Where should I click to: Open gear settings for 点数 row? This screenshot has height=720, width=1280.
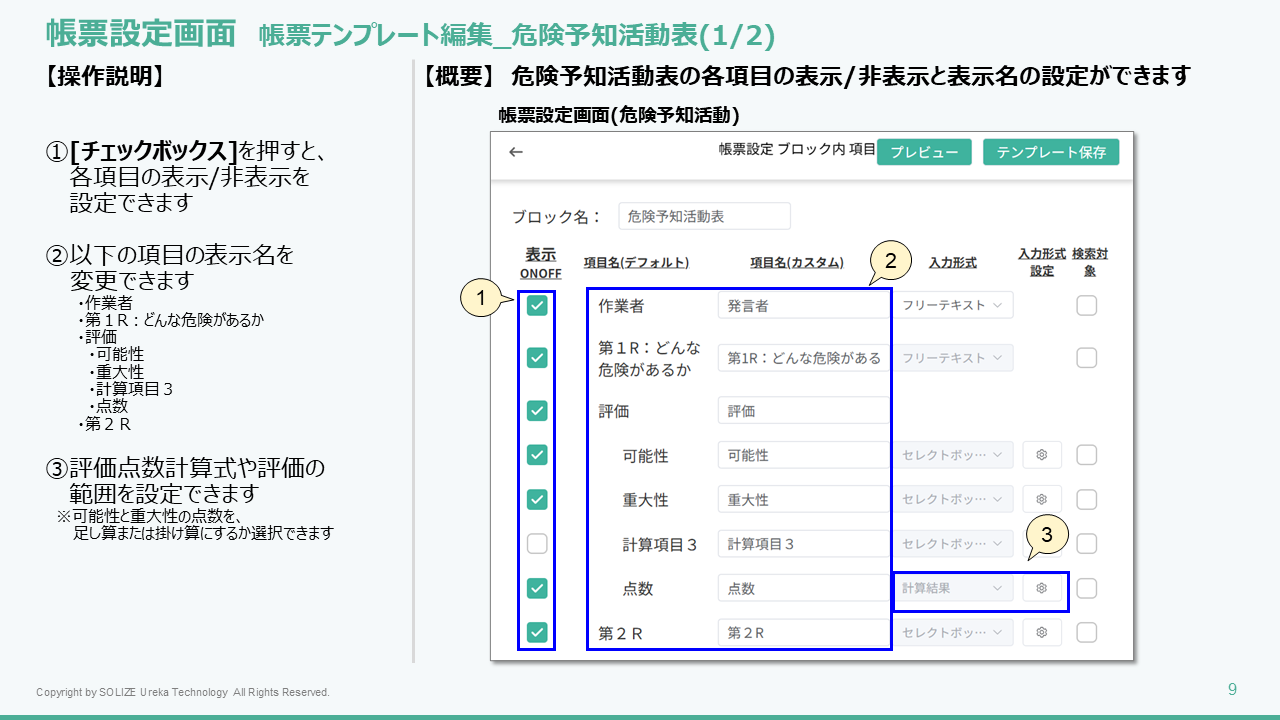click(x=1041, y=588)
